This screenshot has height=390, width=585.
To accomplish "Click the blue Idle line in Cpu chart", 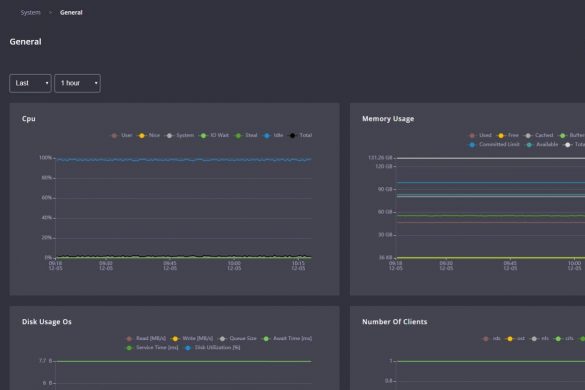I will [x=184, y=160].
